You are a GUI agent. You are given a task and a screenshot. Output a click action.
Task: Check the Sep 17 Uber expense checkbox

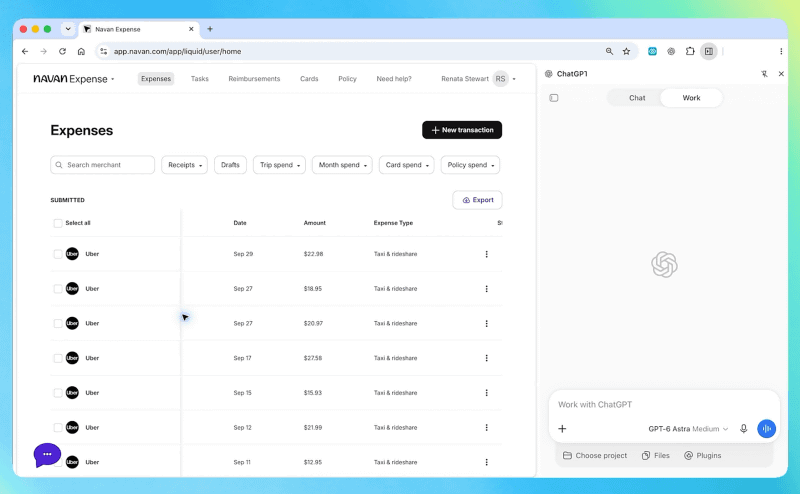pos(58,358)
